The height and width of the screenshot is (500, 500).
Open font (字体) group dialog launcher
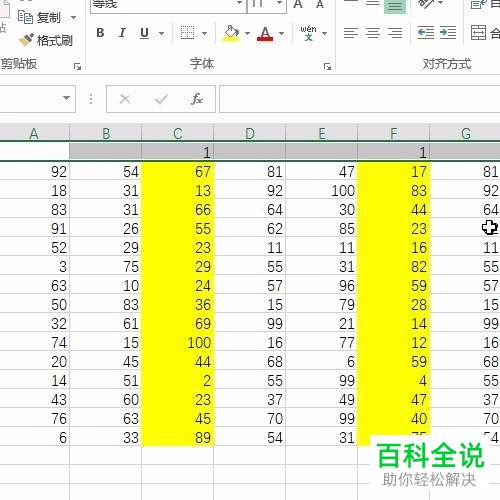[327, 67]
